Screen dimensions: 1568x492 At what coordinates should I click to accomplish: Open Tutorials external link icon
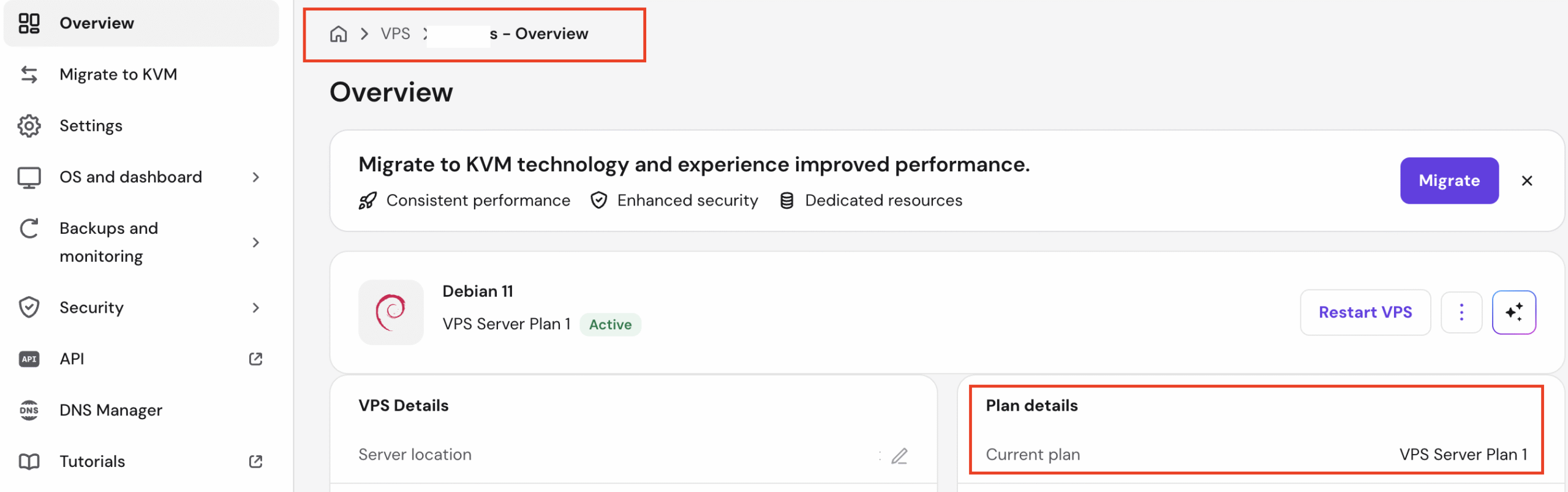(255, 461)
